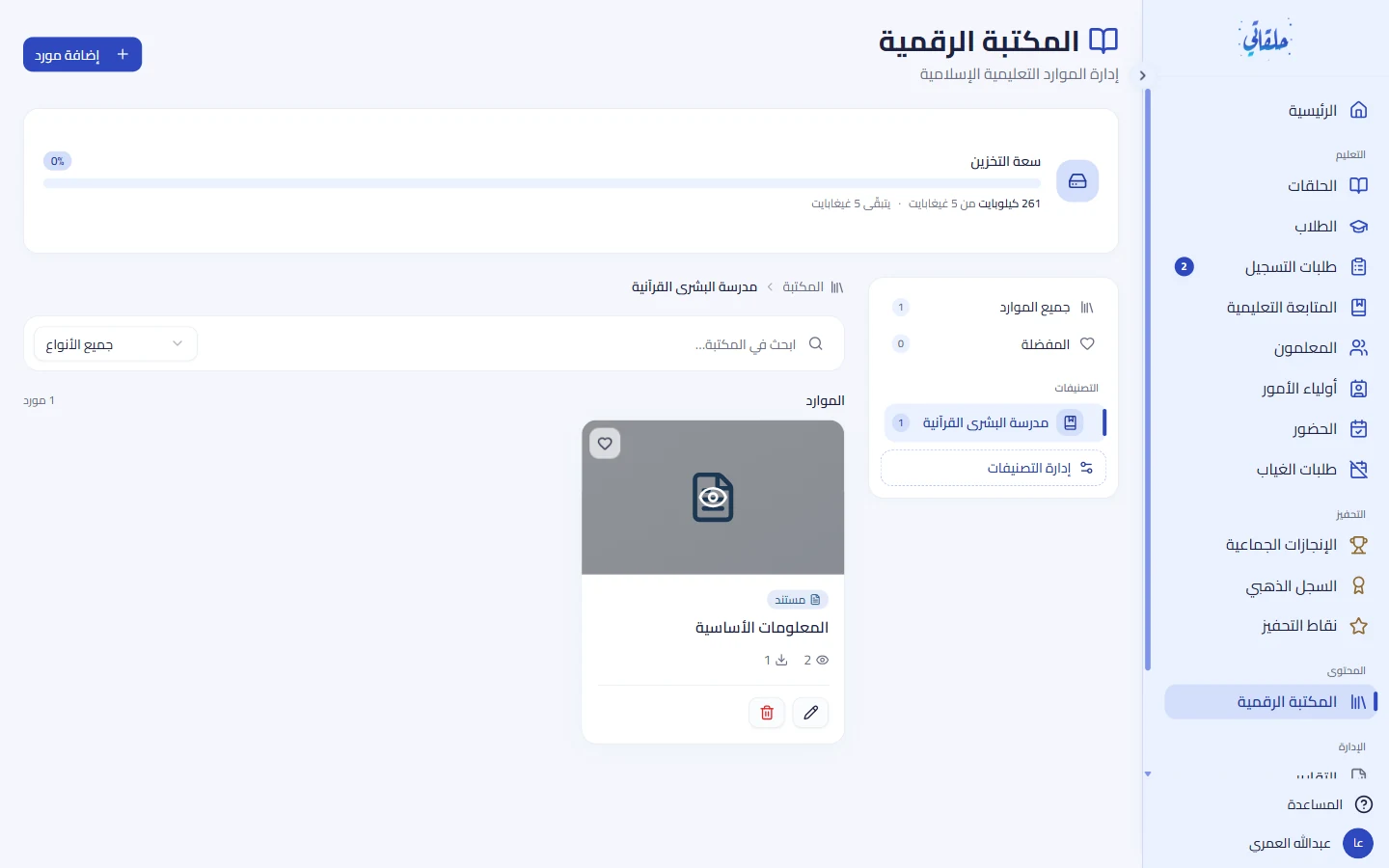Click the views eye count

point(816,661)
